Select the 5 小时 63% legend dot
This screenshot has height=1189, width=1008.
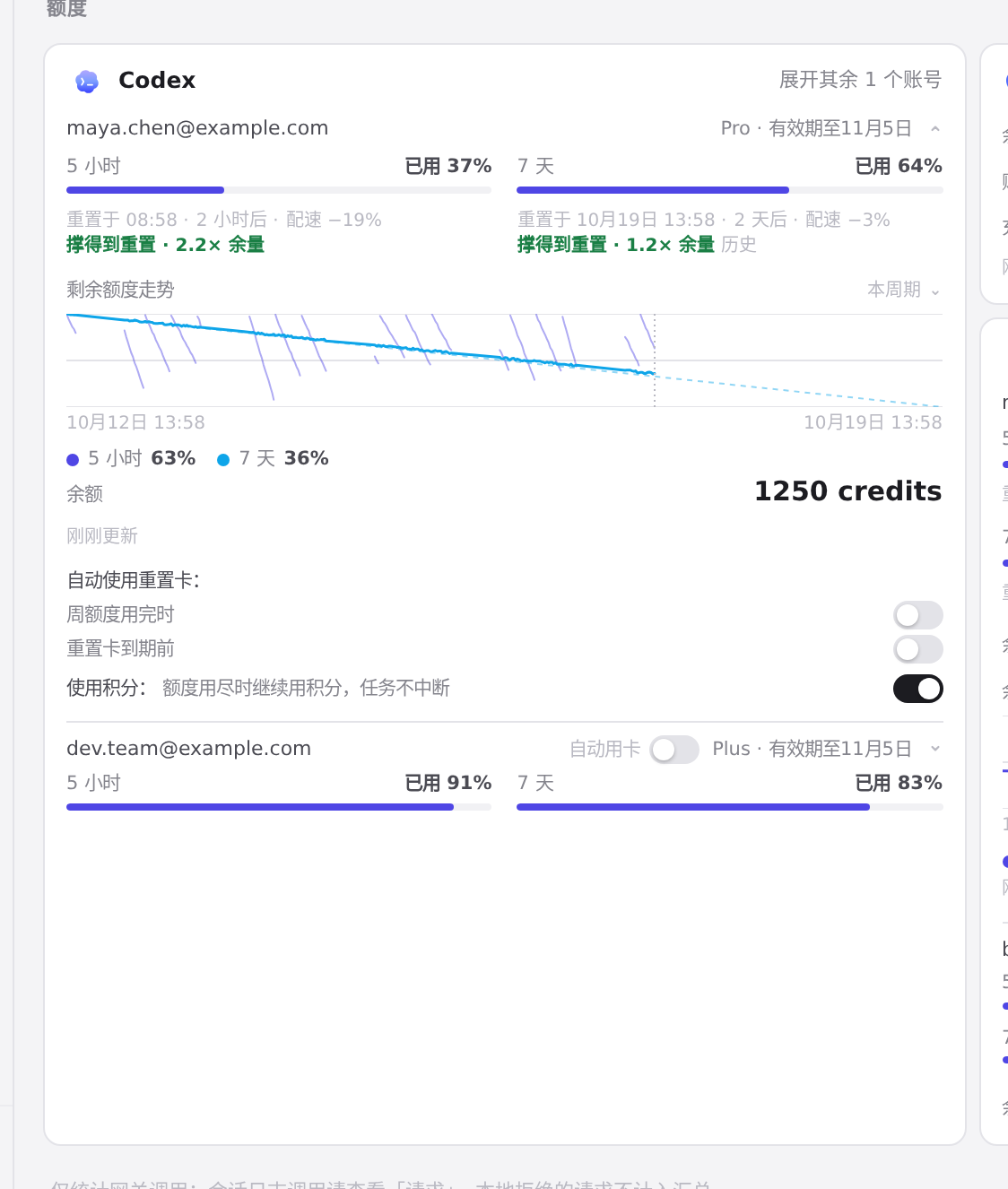[x=74, y=460]
